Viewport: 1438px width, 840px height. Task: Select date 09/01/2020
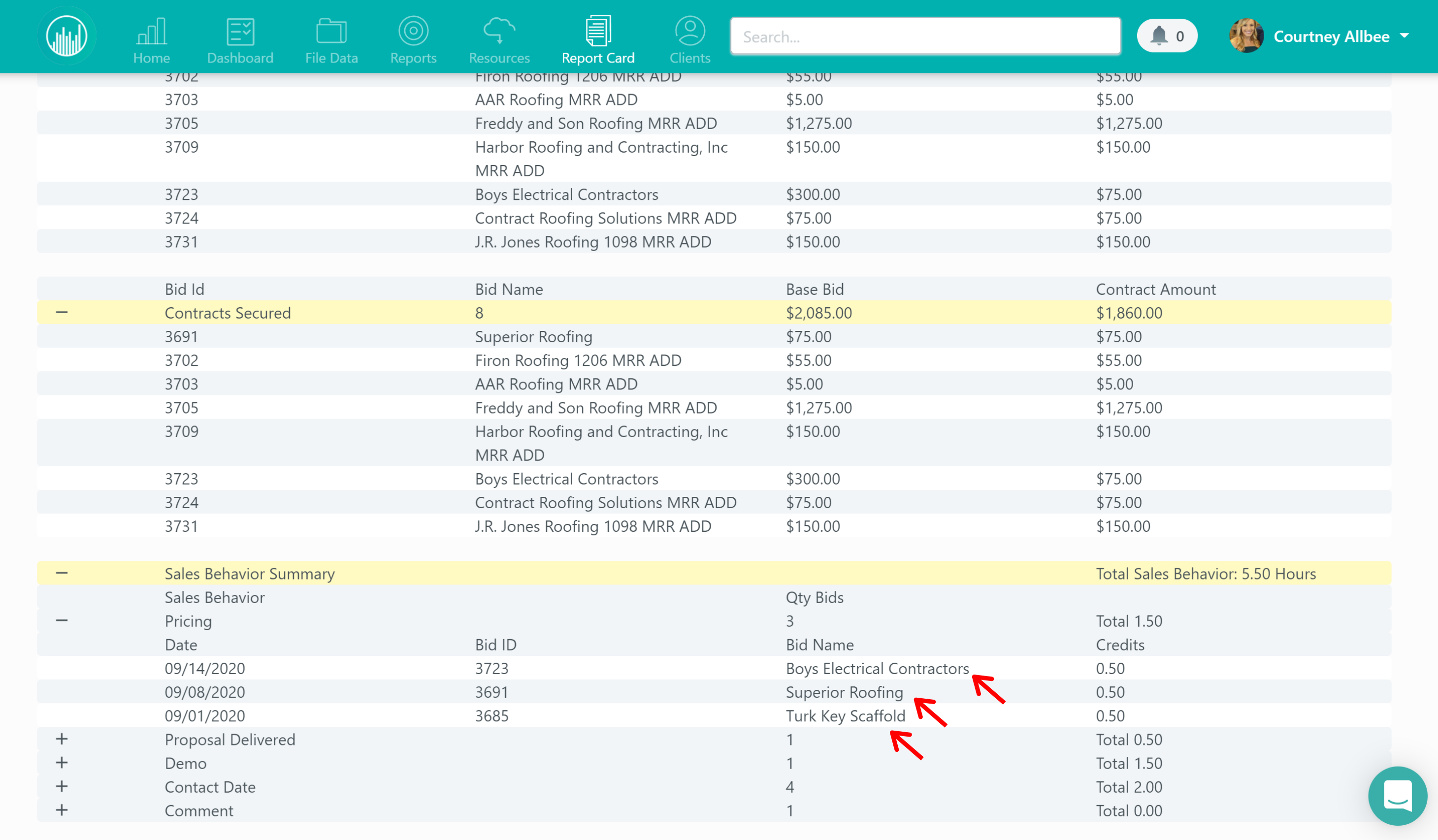[x=205, y=716]
